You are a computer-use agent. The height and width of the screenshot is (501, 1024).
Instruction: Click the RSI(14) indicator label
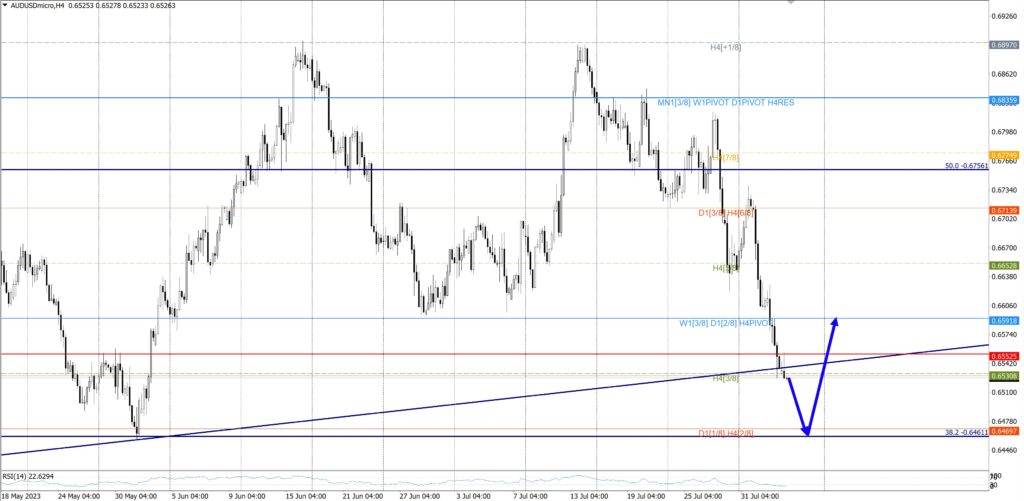(x=27, y=476)
